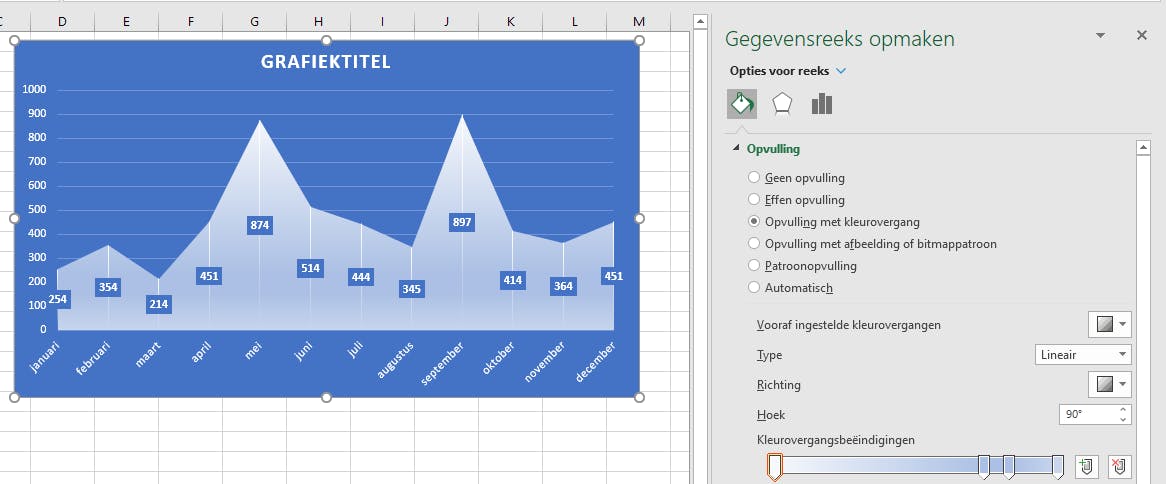Image resolution: width=1166 pixels, height=484 pixels.
Task: Select 'Opvulling met afbeelding of bitmappatroon' option
Action: pos(754,244)
